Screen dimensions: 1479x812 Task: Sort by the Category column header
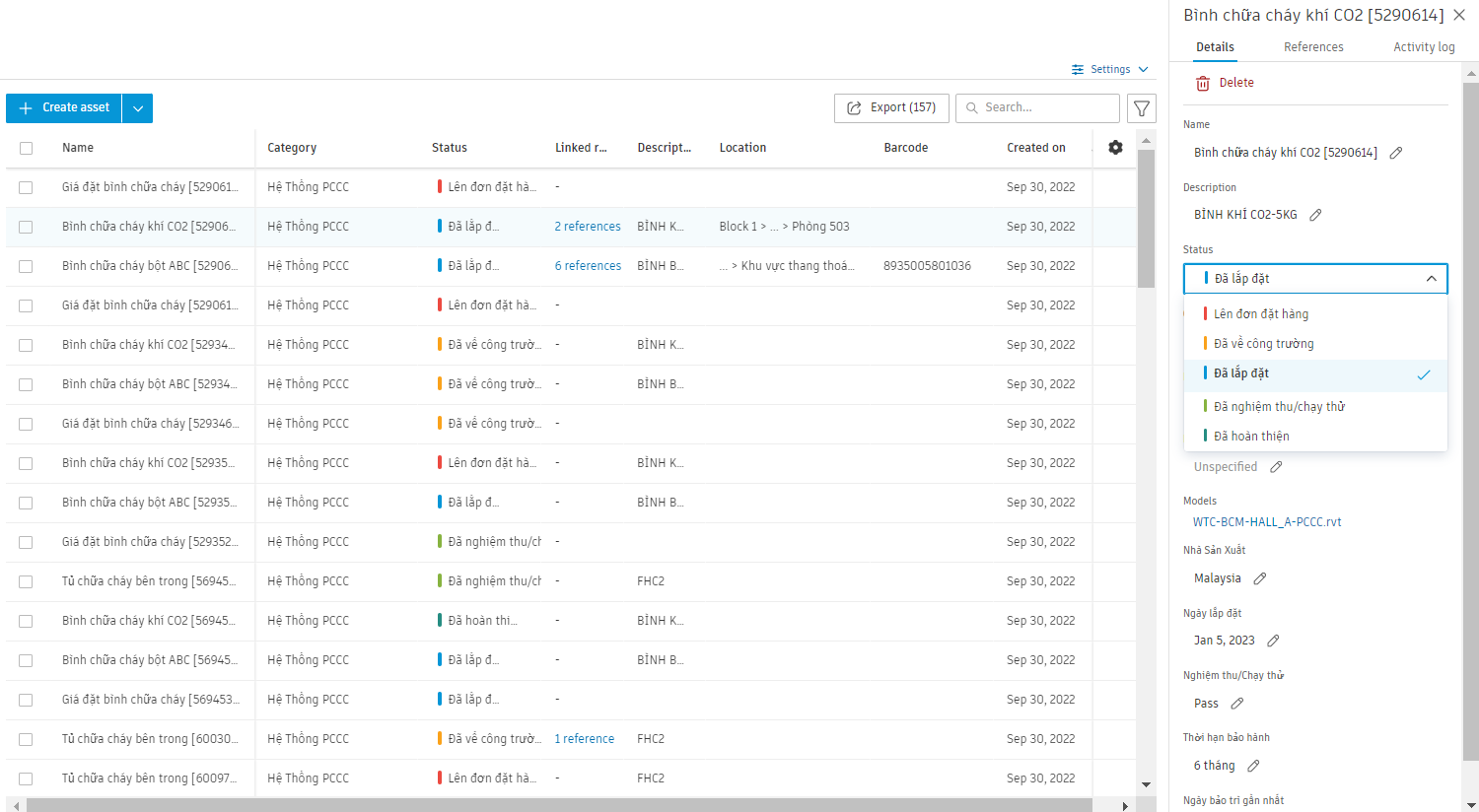tap(292, 148)
